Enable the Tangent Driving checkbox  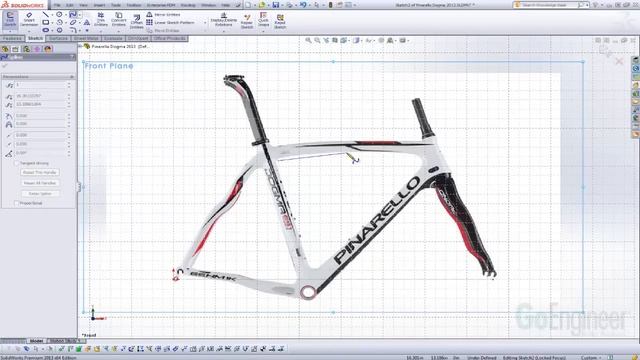(17, 163)
